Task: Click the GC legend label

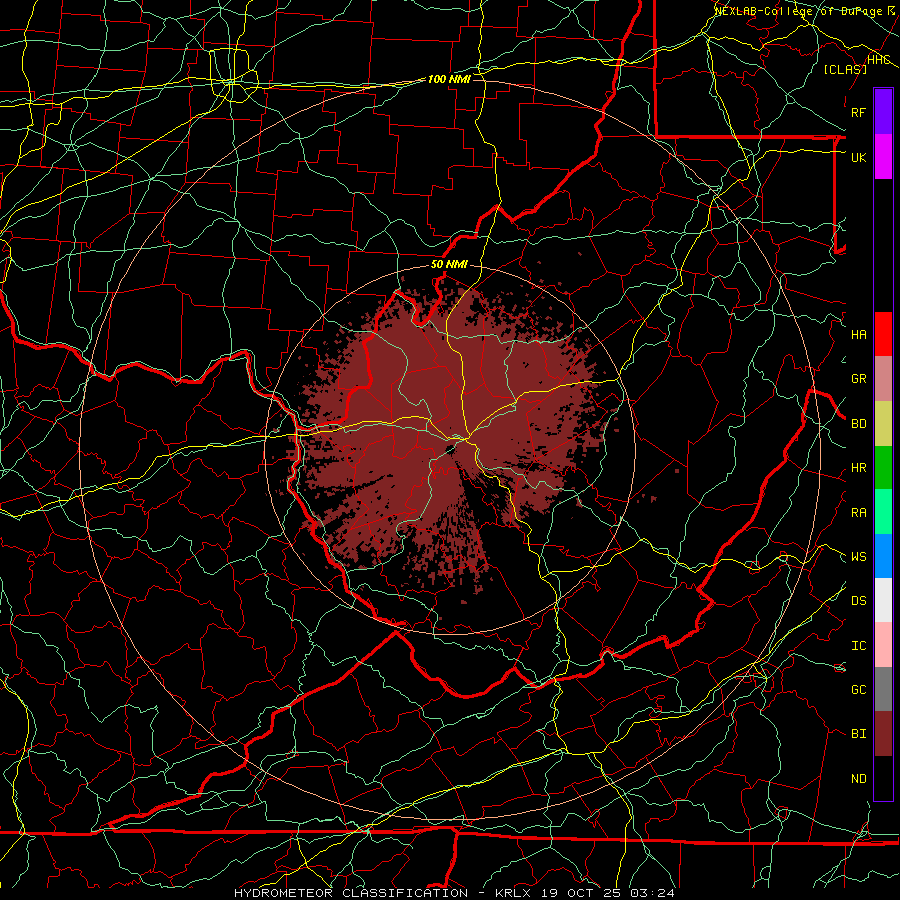Action: [858, 690]
